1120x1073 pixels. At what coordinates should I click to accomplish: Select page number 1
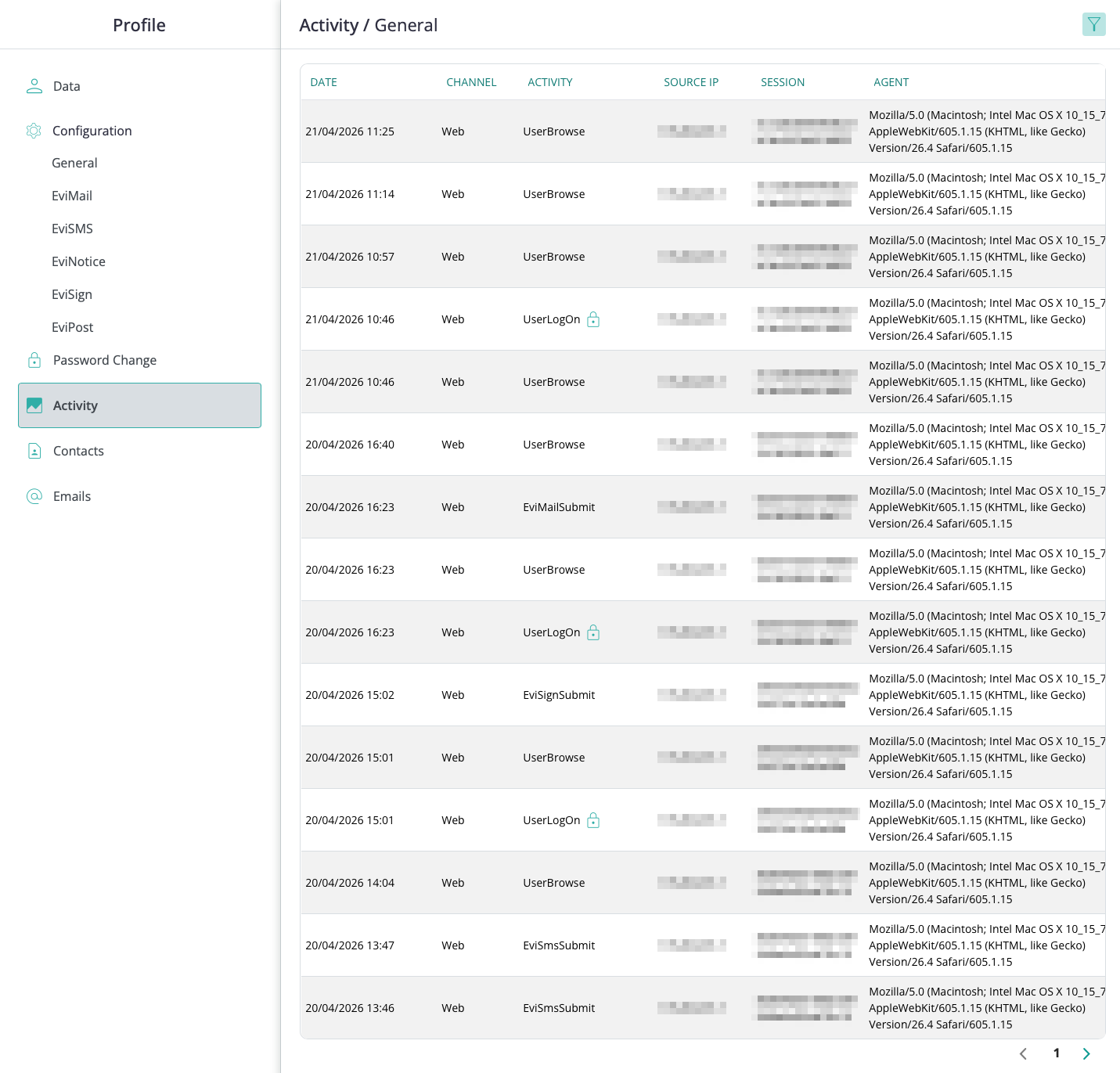pyautogui.click(x=1056, y=1053)
